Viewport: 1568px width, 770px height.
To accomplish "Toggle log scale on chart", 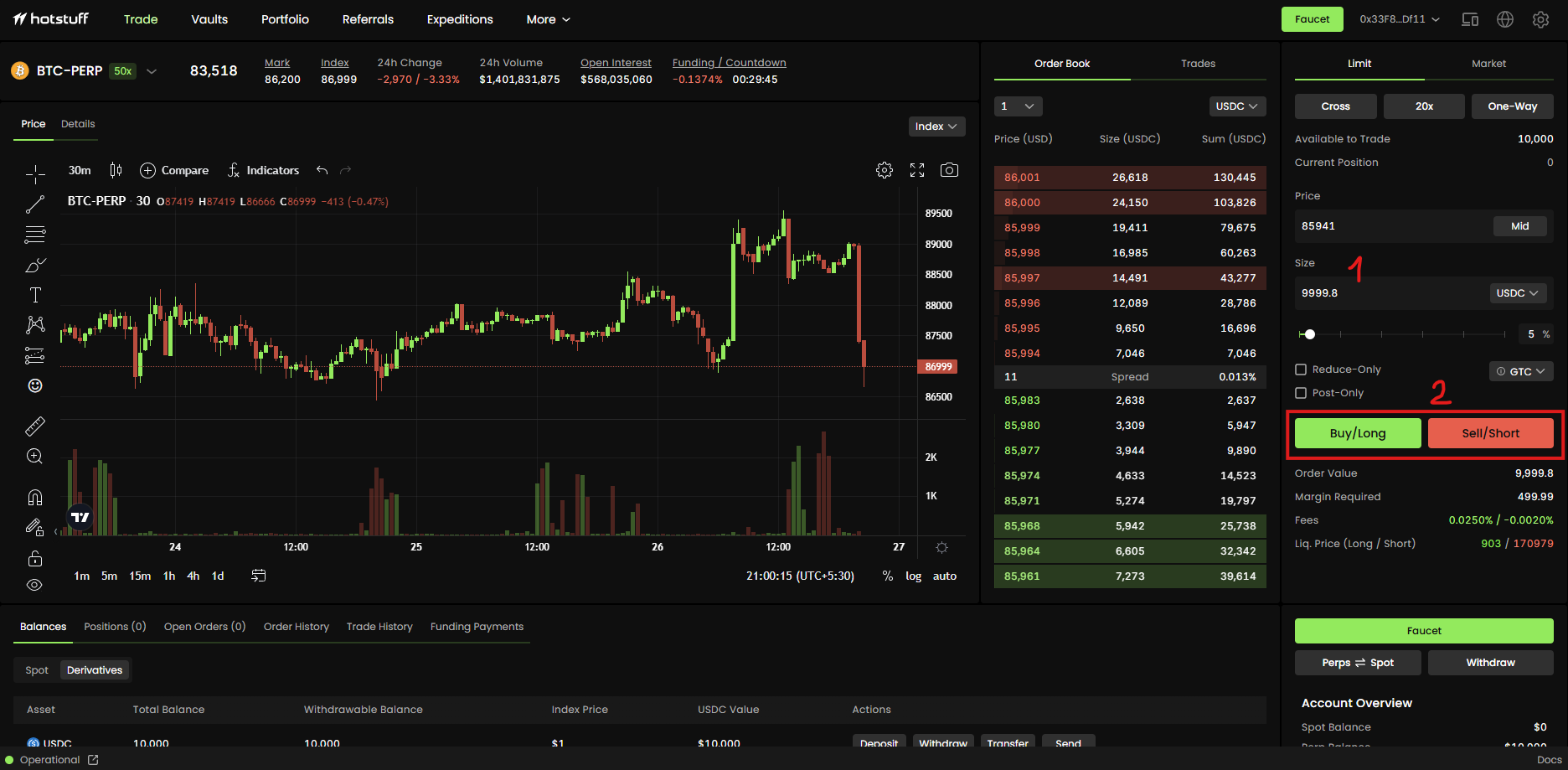I will tap(913, 576).
